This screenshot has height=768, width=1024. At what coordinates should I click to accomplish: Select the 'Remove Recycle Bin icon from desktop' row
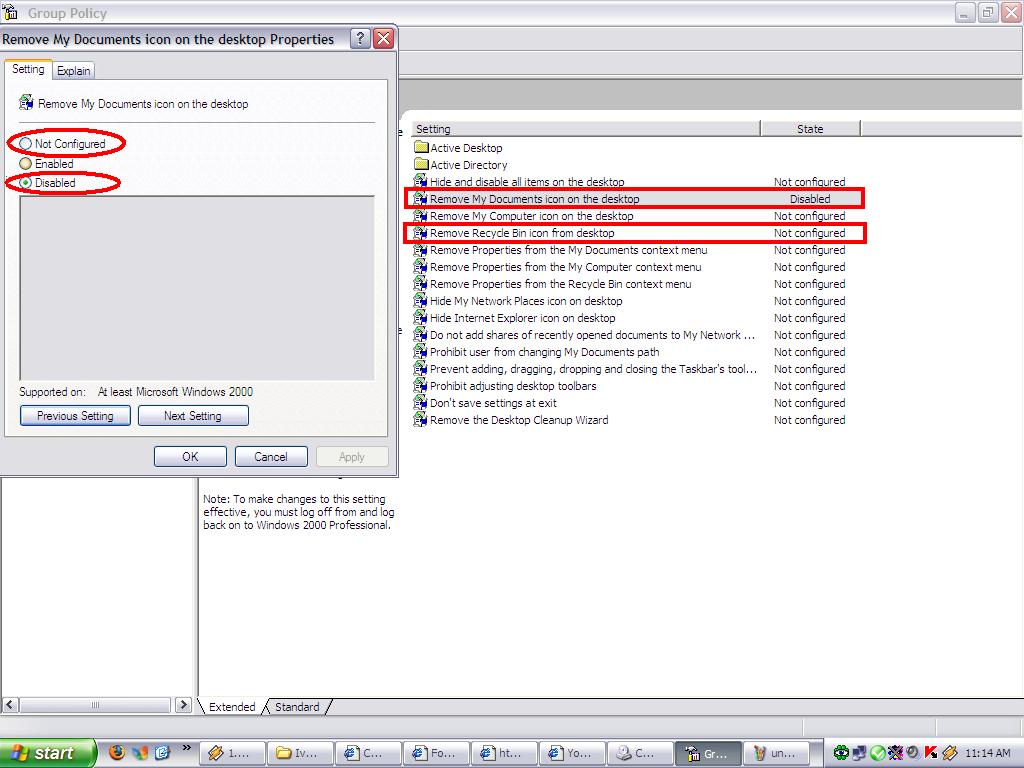635,232
